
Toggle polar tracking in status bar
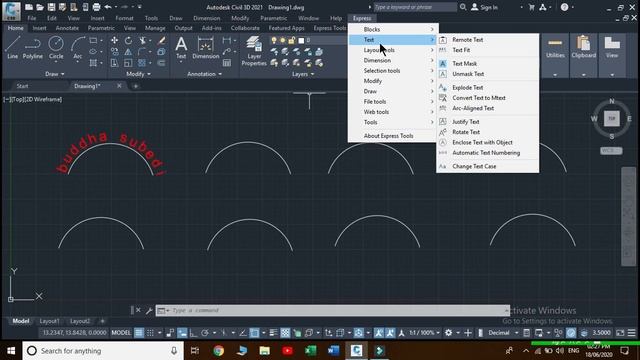(x=205, y=333)
